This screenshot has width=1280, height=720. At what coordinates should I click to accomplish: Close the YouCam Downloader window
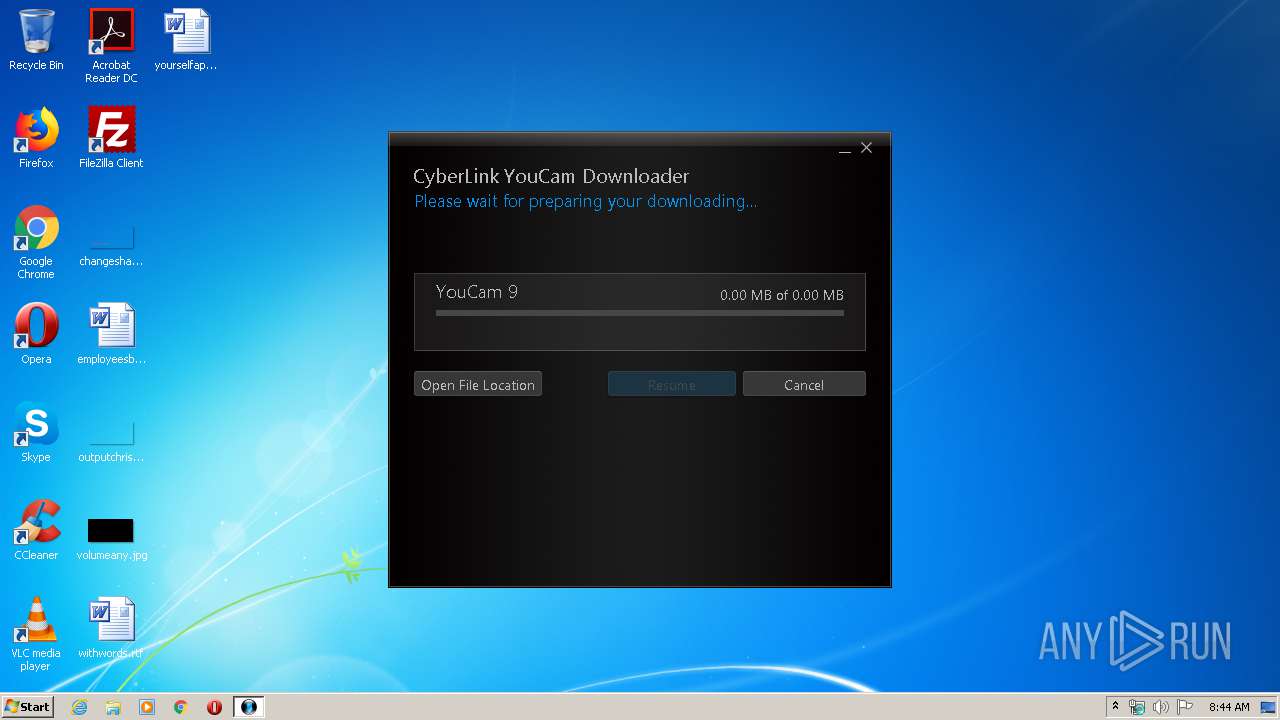(x=867, y=148)
